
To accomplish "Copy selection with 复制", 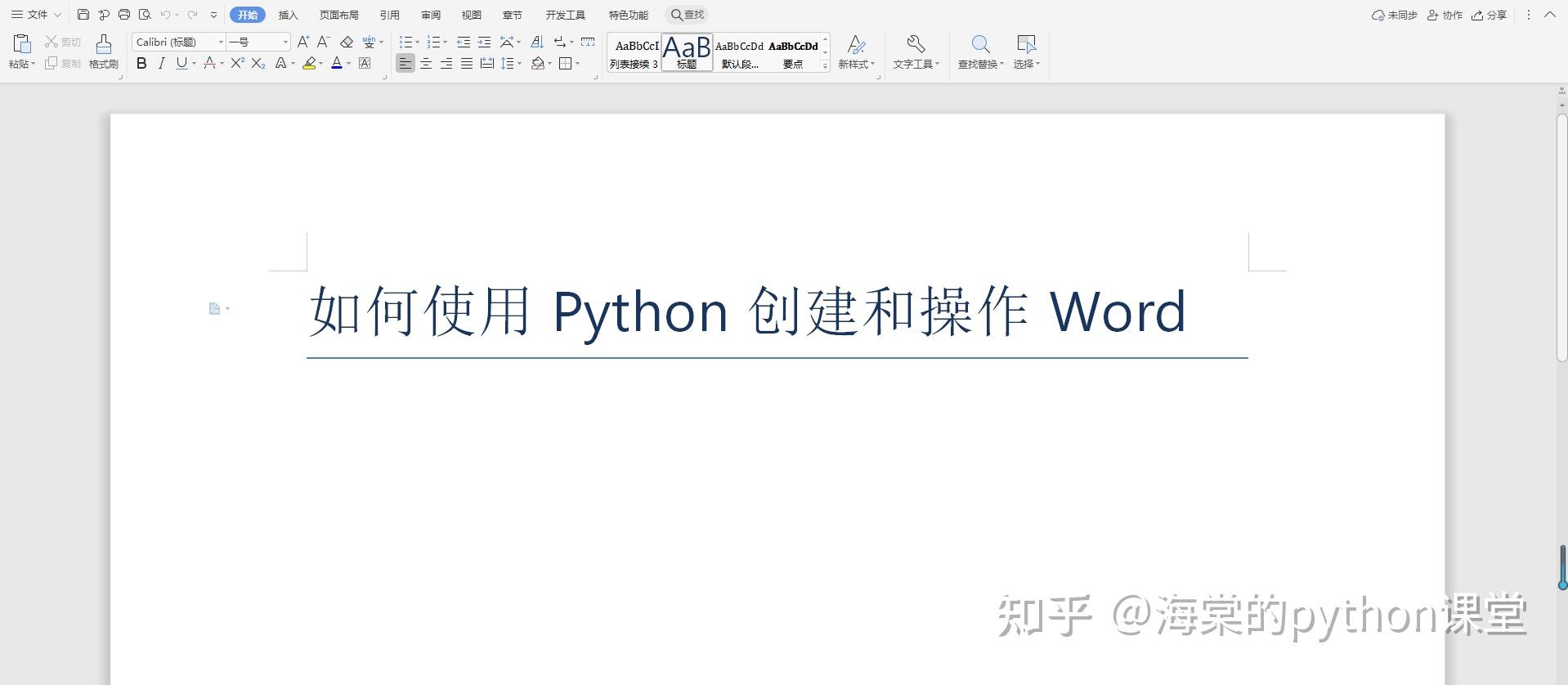I will pyautogui.click(x=63, y=63).
